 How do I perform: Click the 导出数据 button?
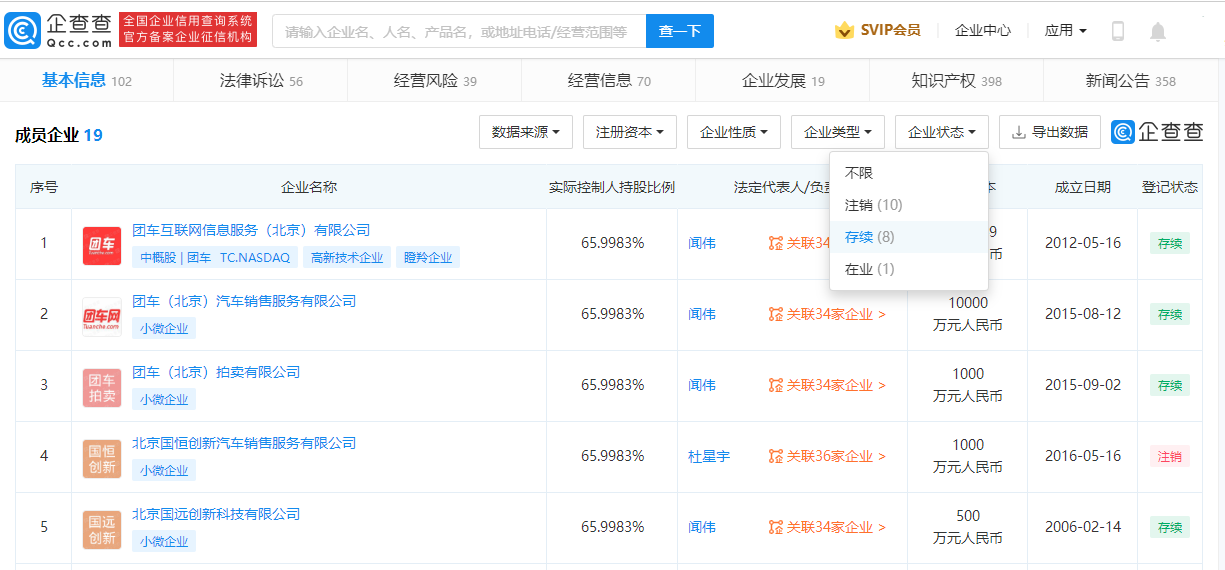1050,132
